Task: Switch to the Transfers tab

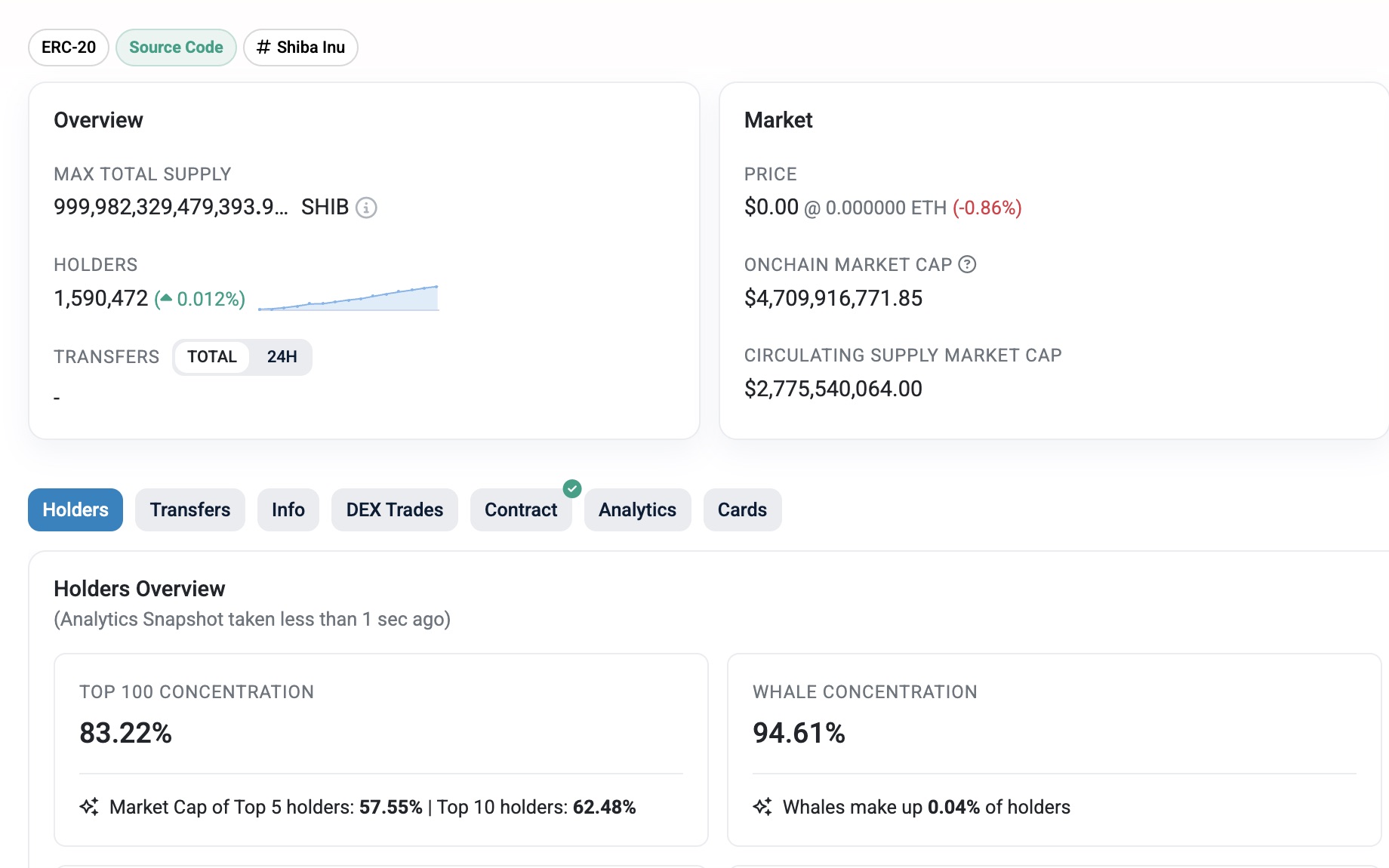Action: 190,510
